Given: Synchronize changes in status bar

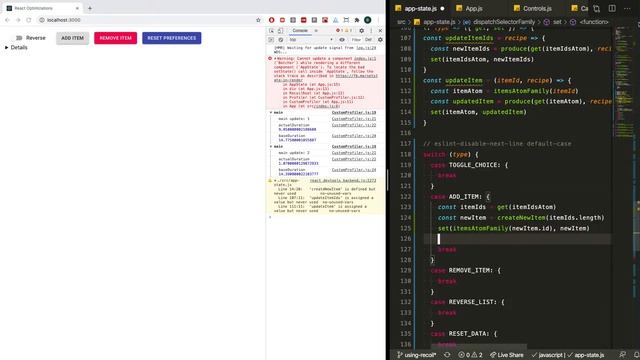Looking at the screenshot, I should click(x=447, y=355).
